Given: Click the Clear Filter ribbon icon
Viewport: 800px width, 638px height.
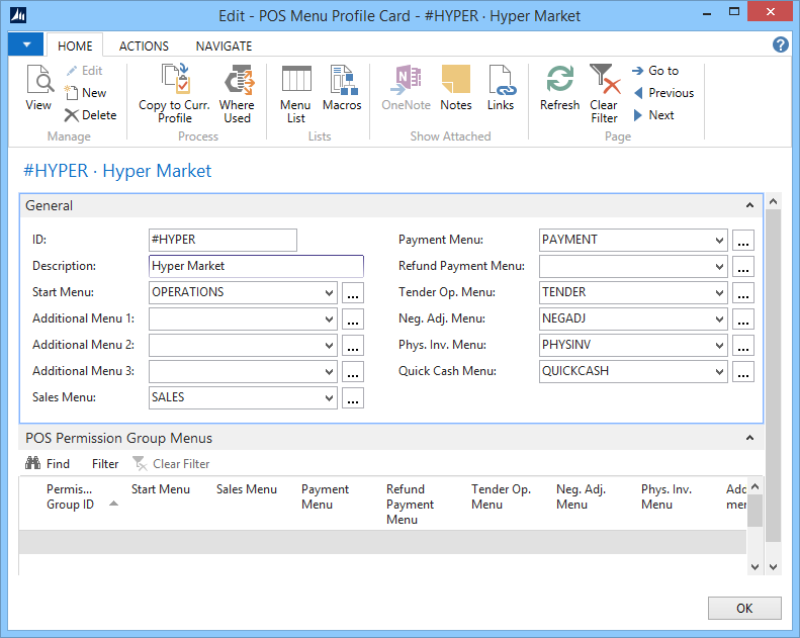Looking at the screenshot, I should (604, 88).
